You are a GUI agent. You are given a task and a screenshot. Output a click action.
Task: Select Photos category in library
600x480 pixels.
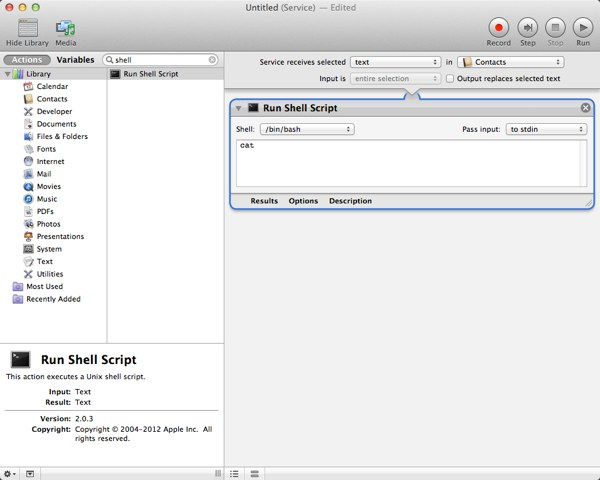(42, 224)
